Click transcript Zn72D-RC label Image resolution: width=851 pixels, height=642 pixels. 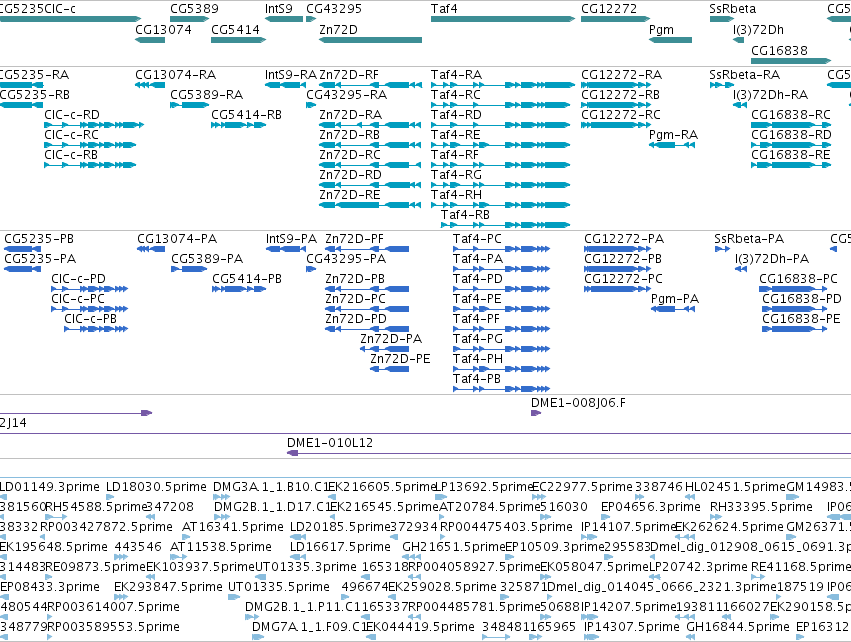[x=350, y=155]
